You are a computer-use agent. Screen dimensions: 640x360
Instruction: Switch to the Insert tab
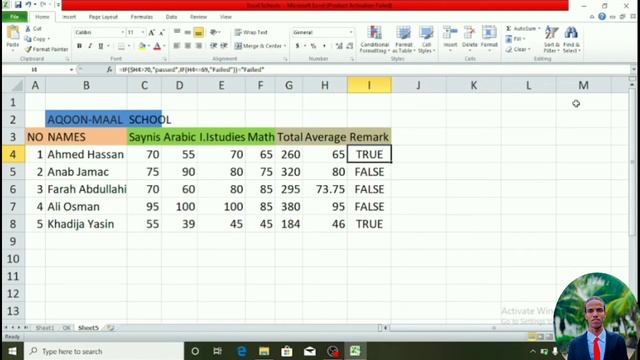(x=69, y=17)
